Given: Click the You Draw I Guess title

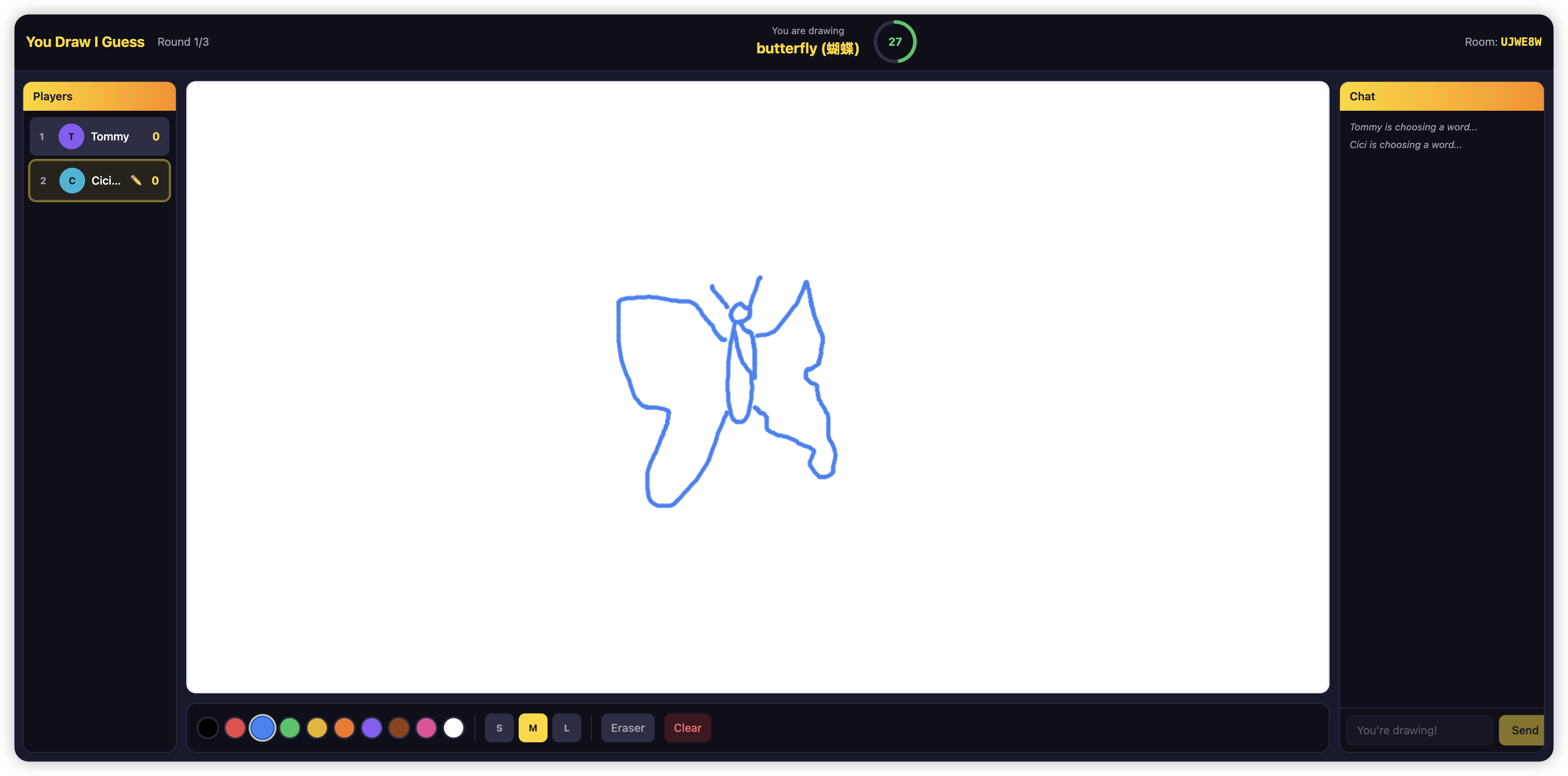Looking at the screenshot, I should (85, 41).
